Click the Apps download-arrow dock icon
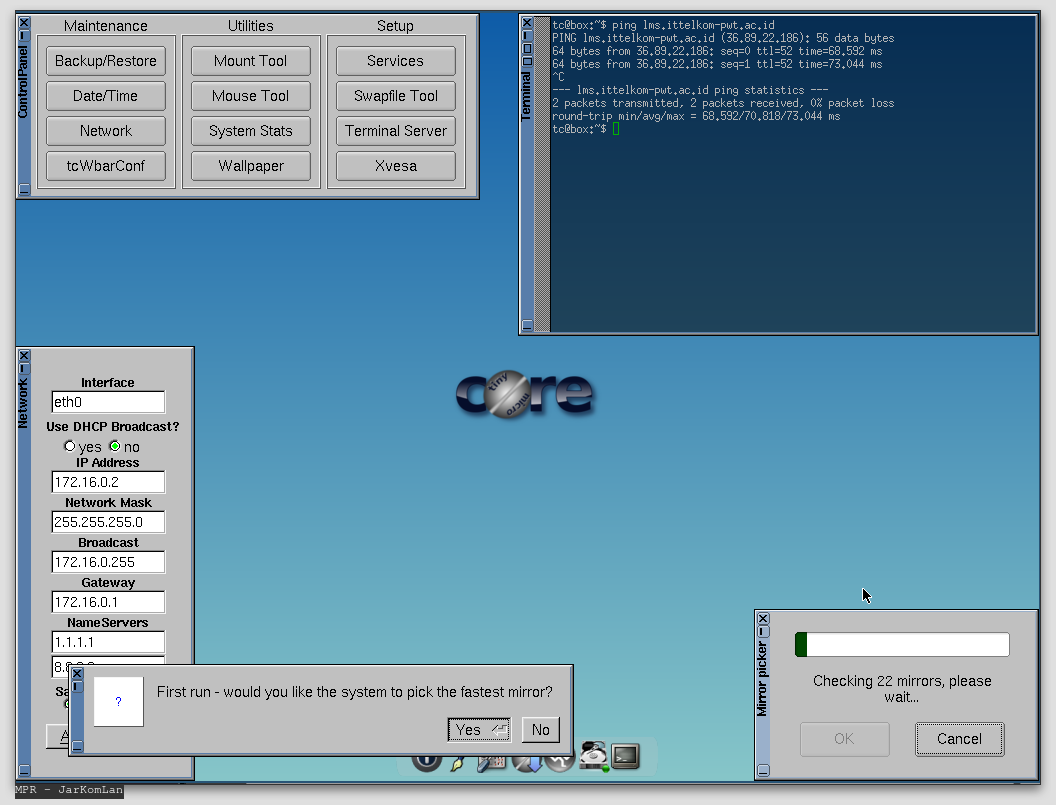1056x805 pixels. coord(527,763)
